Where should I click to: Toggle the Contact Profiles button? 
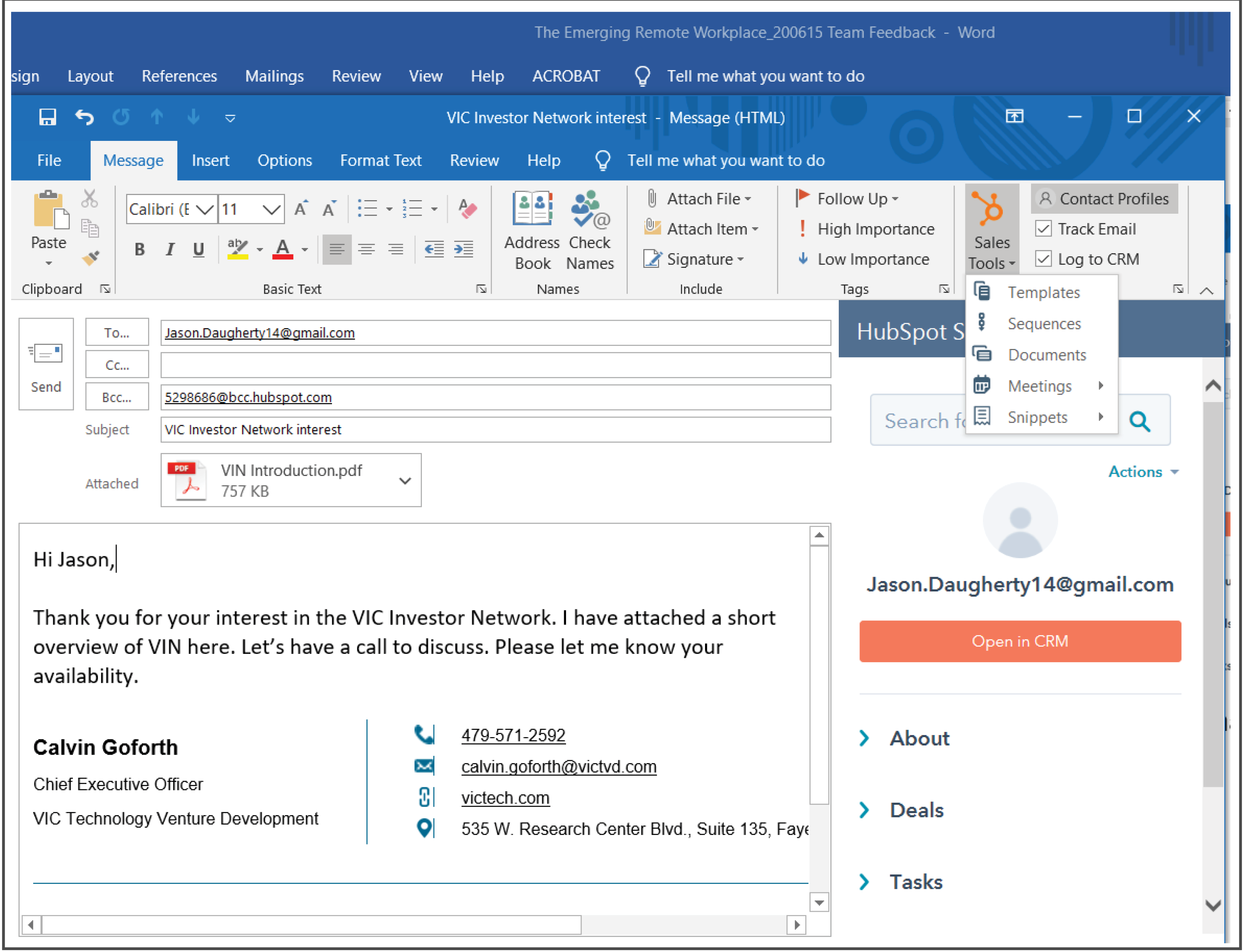coord(1104,199)
